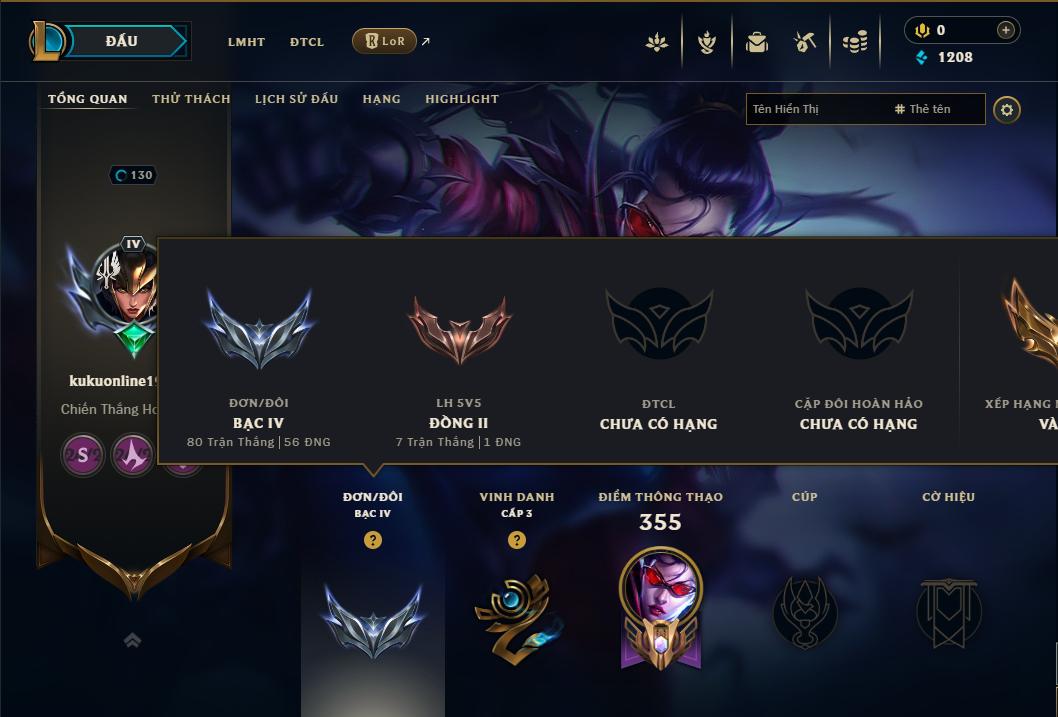This screenshot has width=1058, height=717.
Task: Click the Cúp trophy emblem
Action: pyautogui.click(x=805, y=612)
